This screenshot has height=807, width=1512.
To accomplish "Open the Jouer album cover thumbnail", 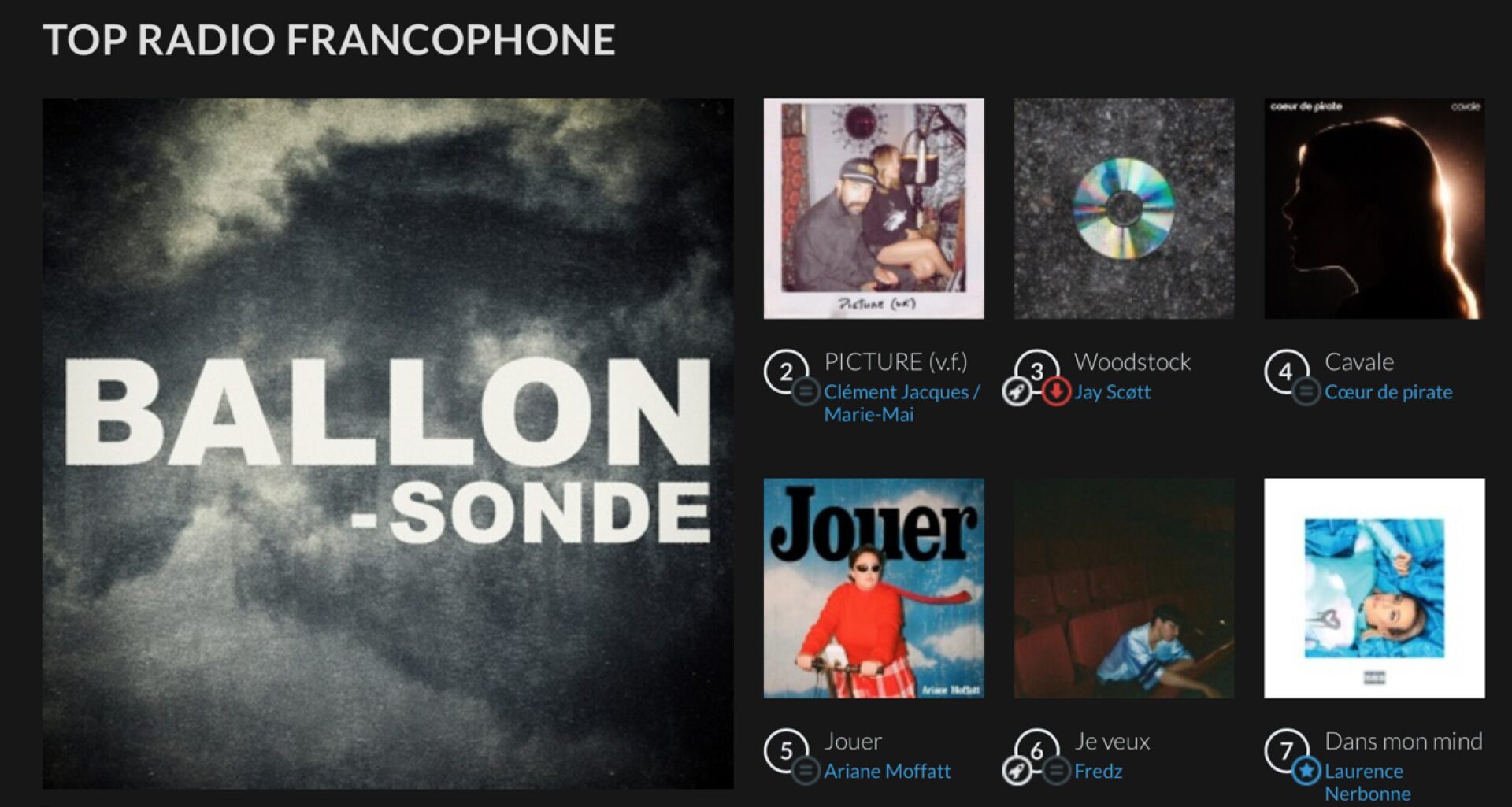I will [873, 588].
